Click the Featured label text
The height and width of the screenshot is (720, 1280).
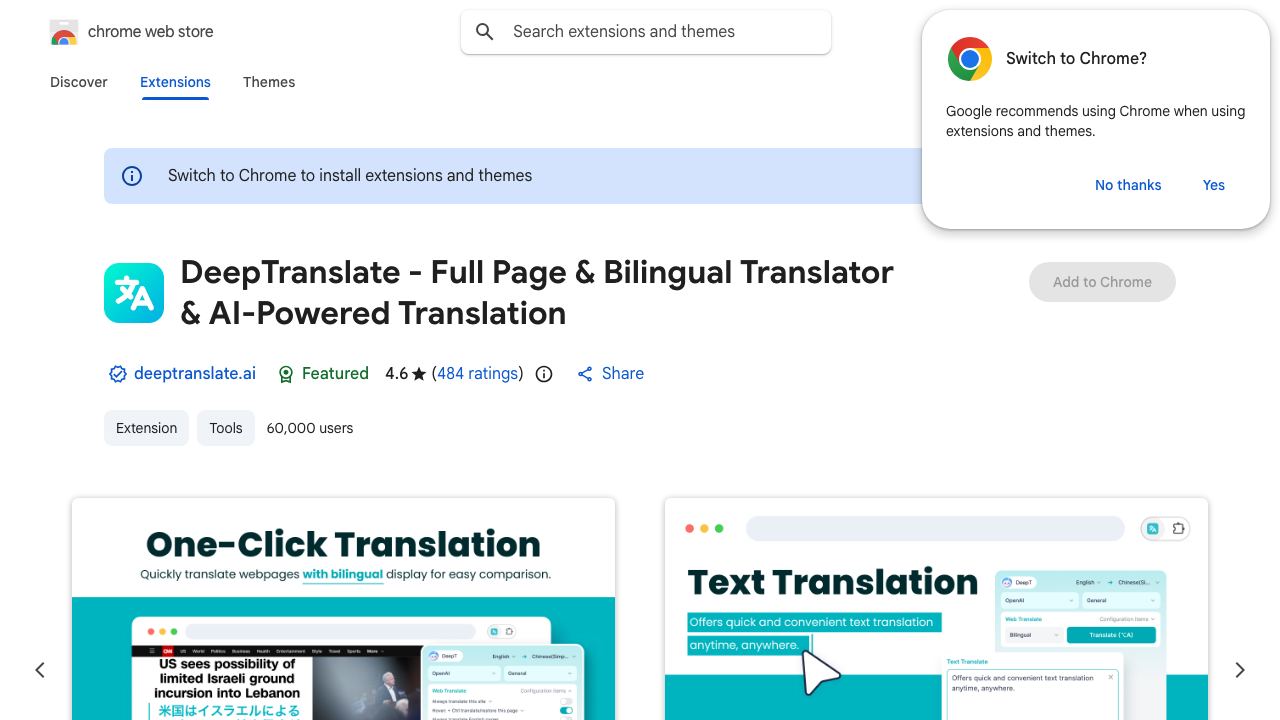[335, 373]
